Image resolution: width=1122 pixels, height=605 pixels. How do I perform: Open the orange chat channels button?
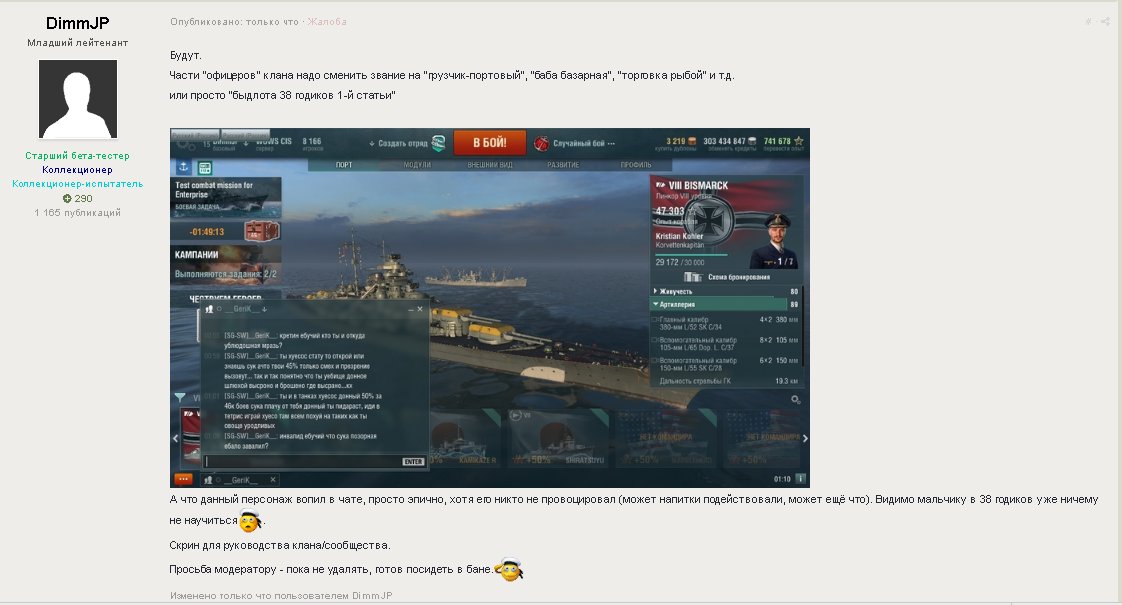183,479
